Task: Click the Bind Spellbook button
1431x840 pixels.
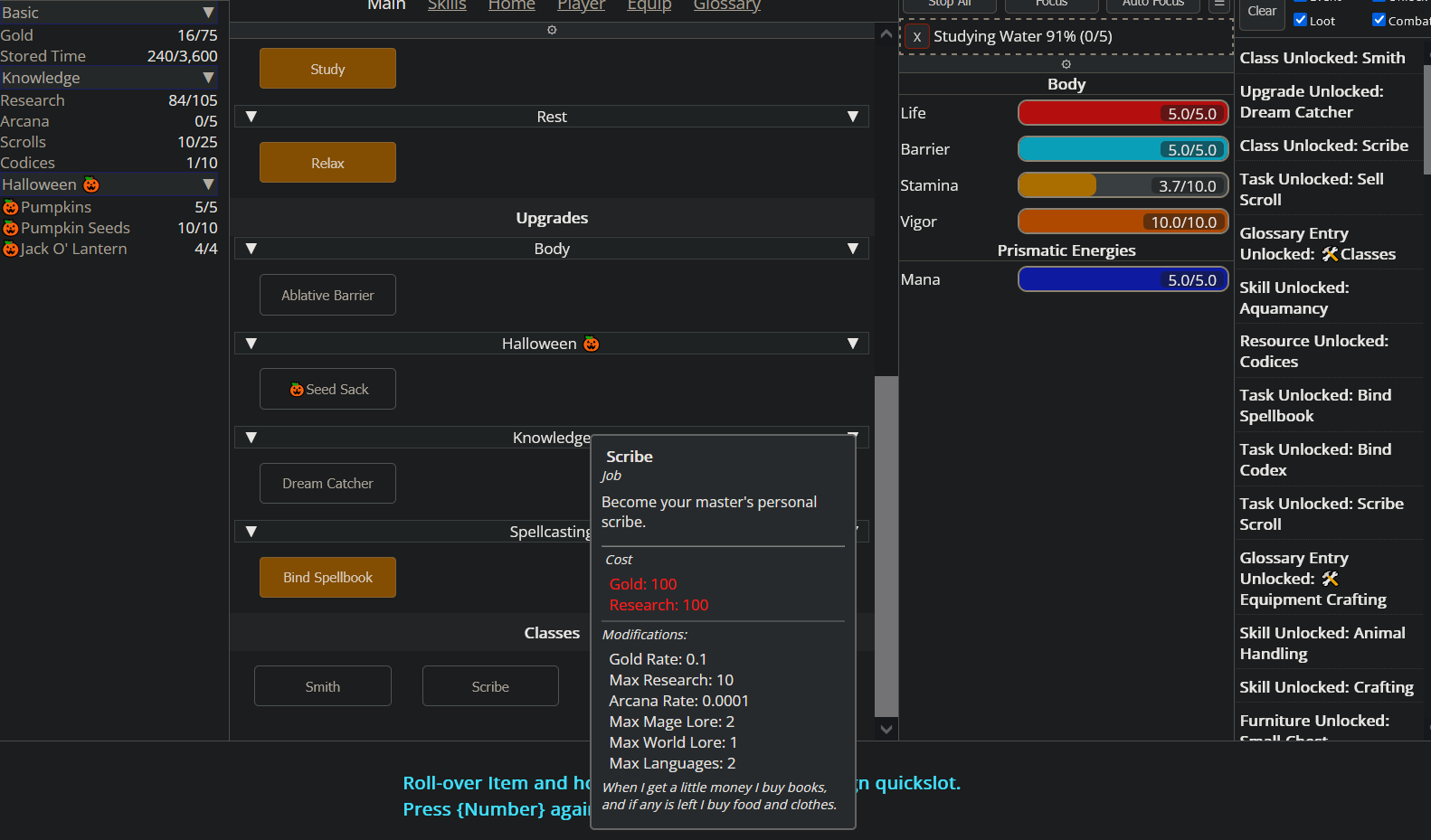Action: [327, 578]
